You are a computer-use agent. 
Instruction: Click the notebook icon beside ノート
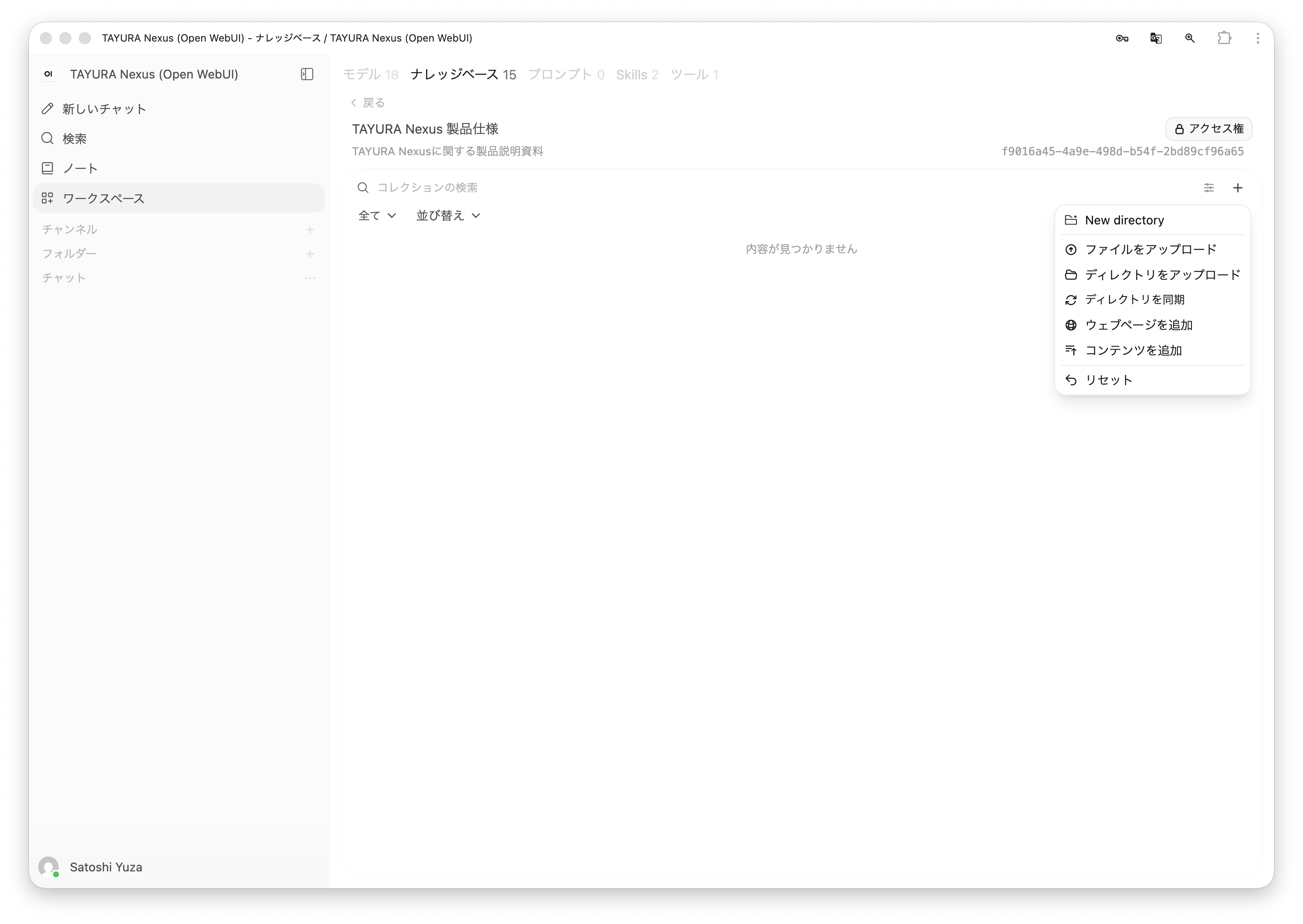pyautogui.click(x=48, y=168)
